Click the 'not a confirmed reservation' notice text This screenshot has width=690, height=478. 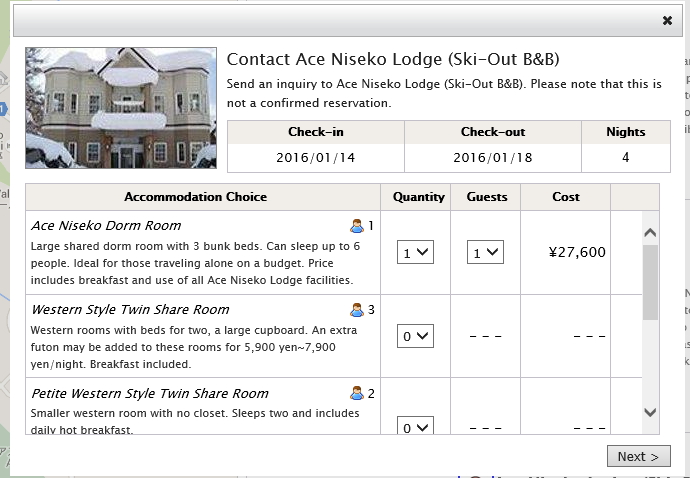309,103
